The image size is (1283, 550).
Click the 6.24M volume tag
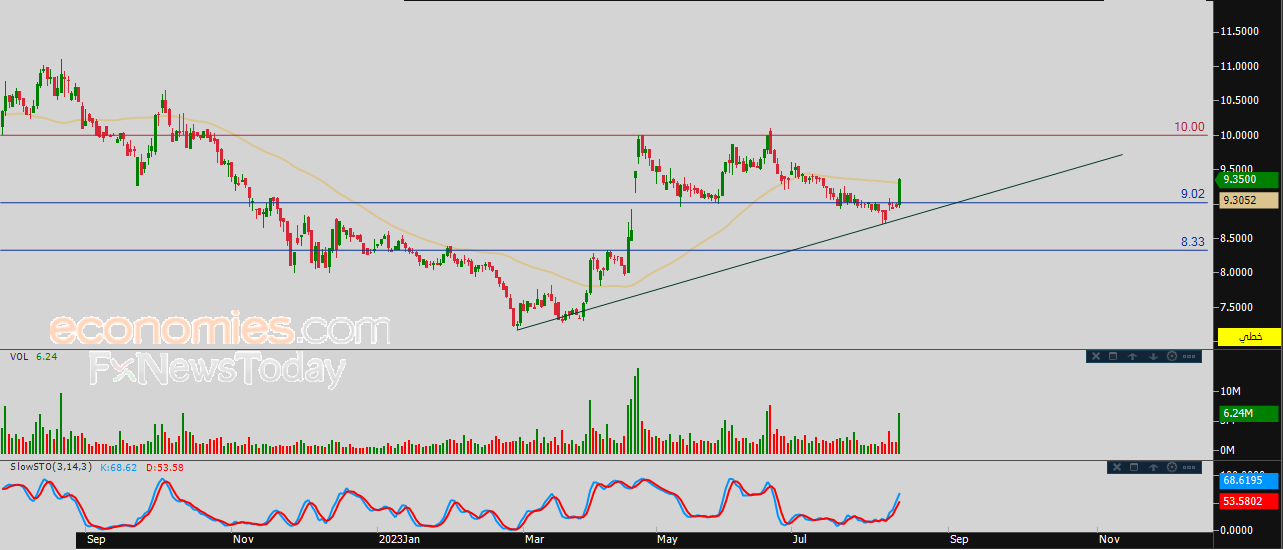(1247, 414)
